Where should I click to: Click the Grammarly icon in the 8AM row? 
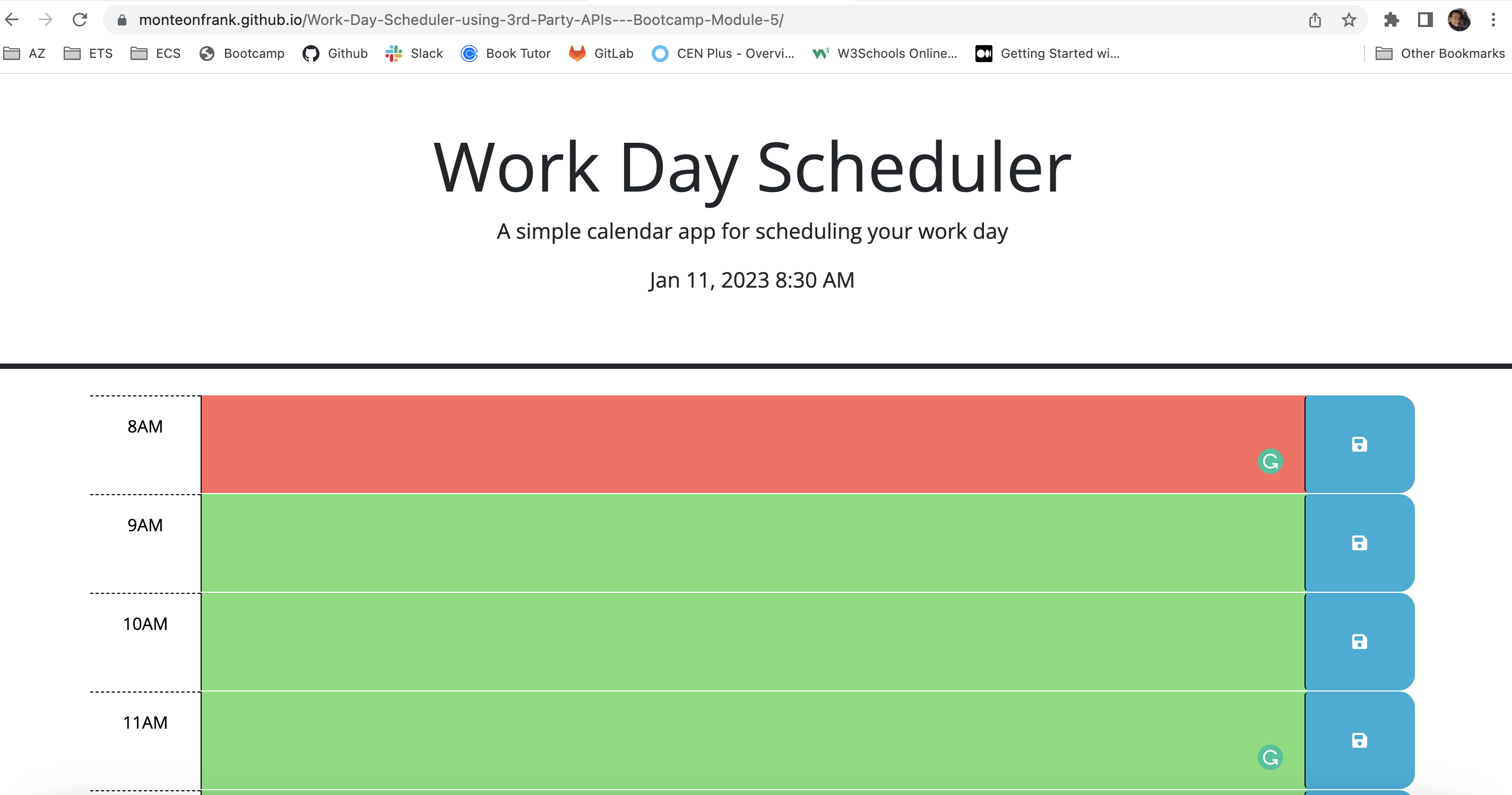pyautogui.click(x=1270, y=462)
